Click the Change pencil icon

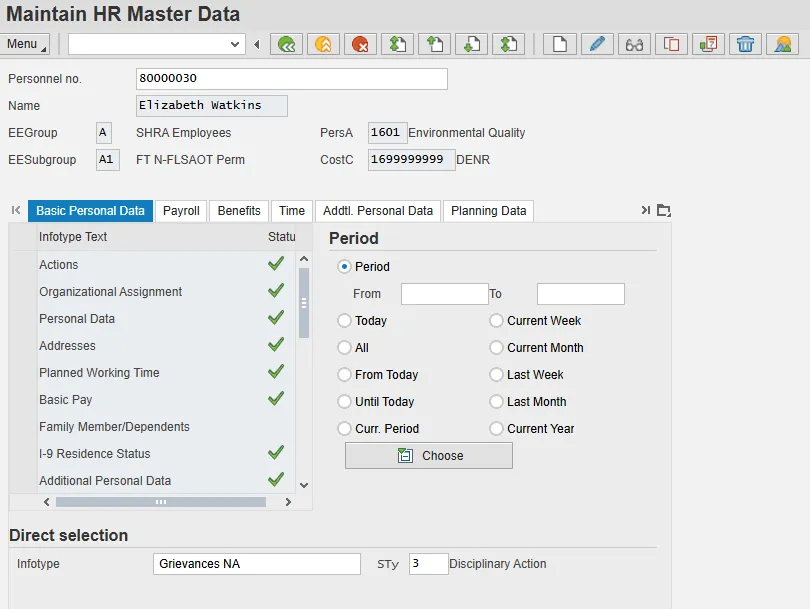pos(597,44)
